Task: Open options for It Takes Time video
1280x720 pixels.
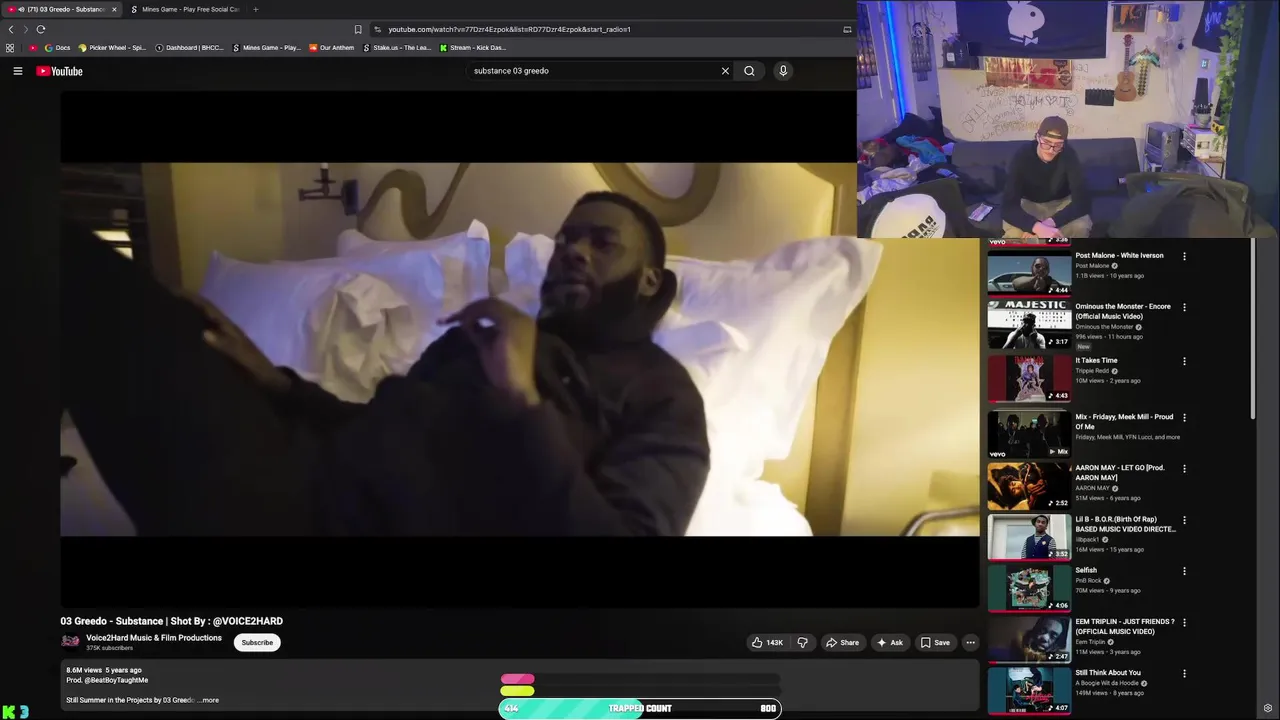Action: [x=1184, y=361]
